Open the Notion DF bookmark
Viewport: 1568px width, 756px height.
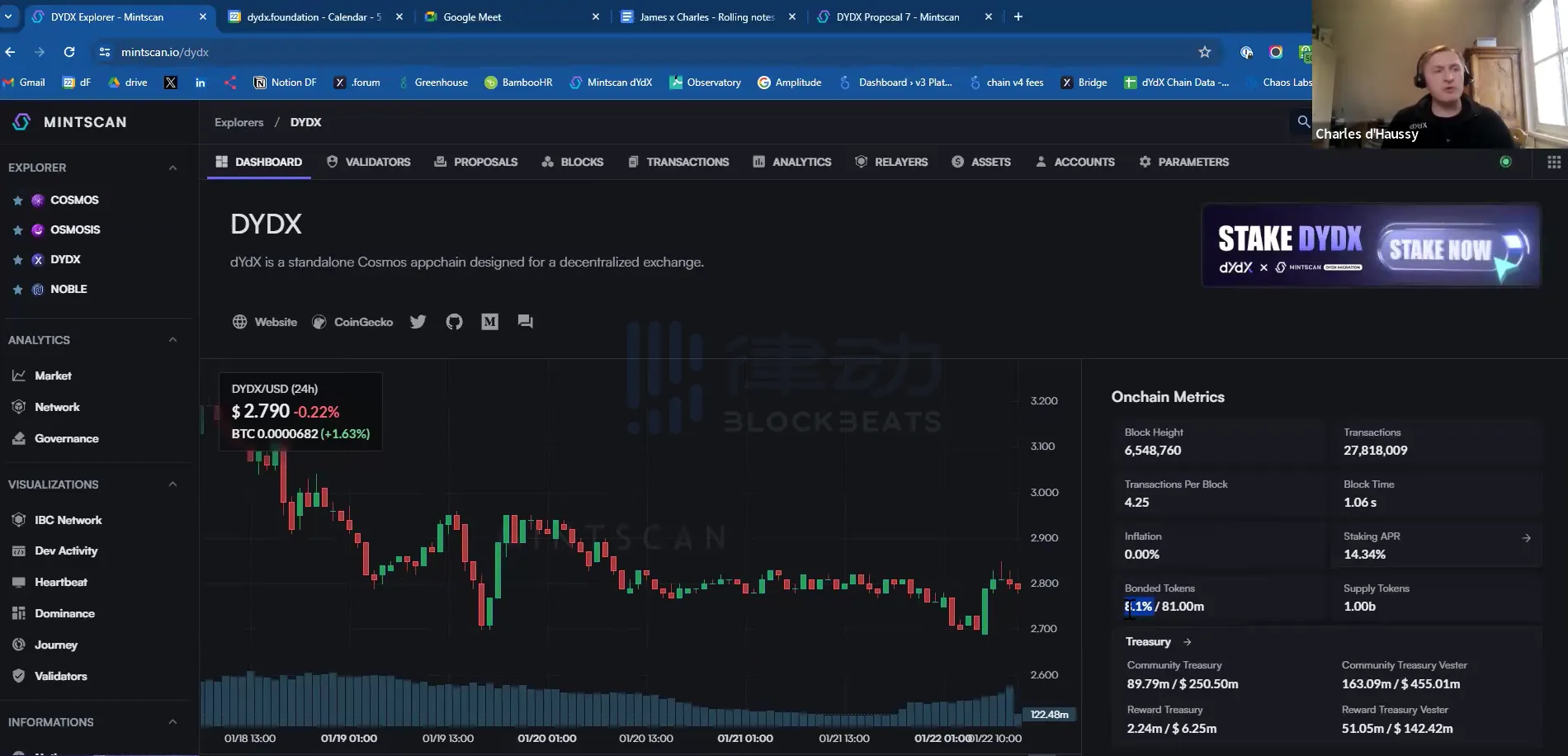[x=285, y=83]
